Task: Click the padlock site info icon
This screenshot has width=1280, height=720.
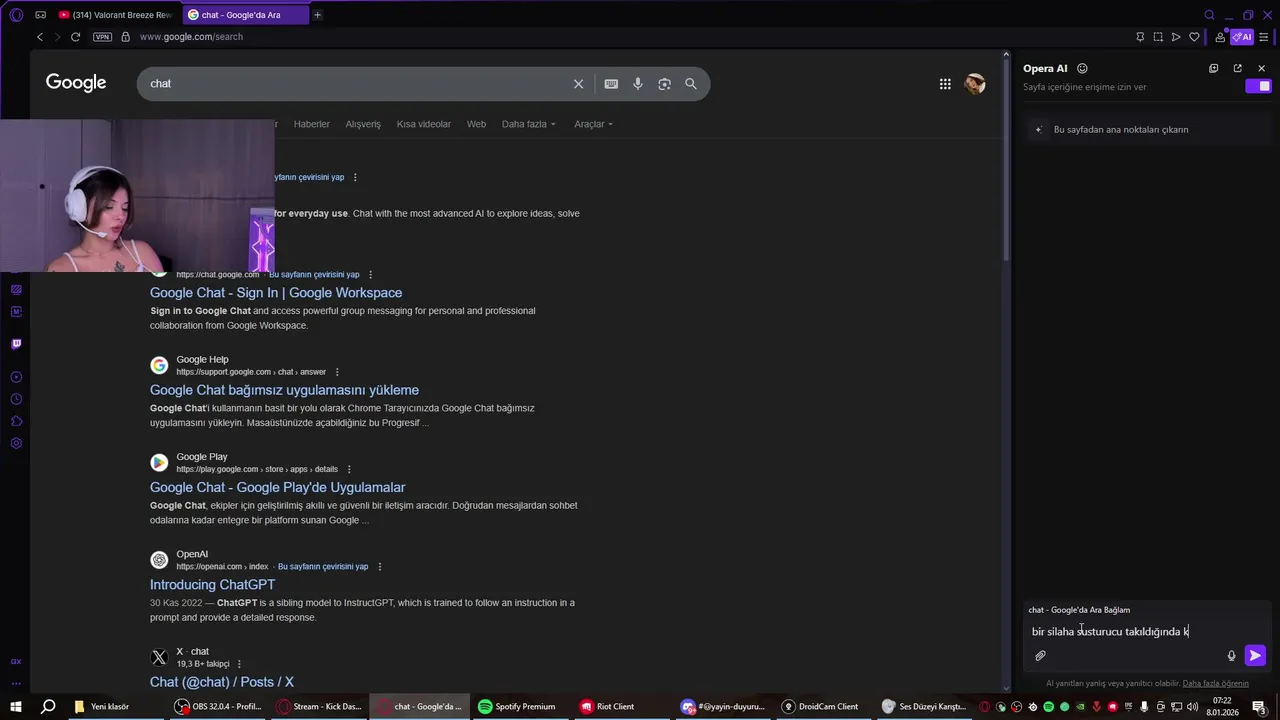Action: tap(125, 37)
